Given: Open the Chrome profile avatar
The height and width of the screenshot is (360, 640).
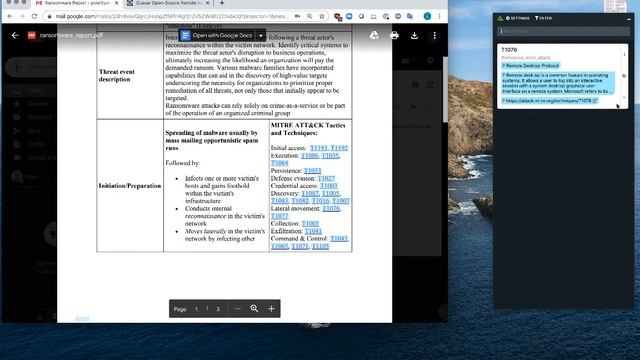Looking at the screenshot, I should (427, 16).
